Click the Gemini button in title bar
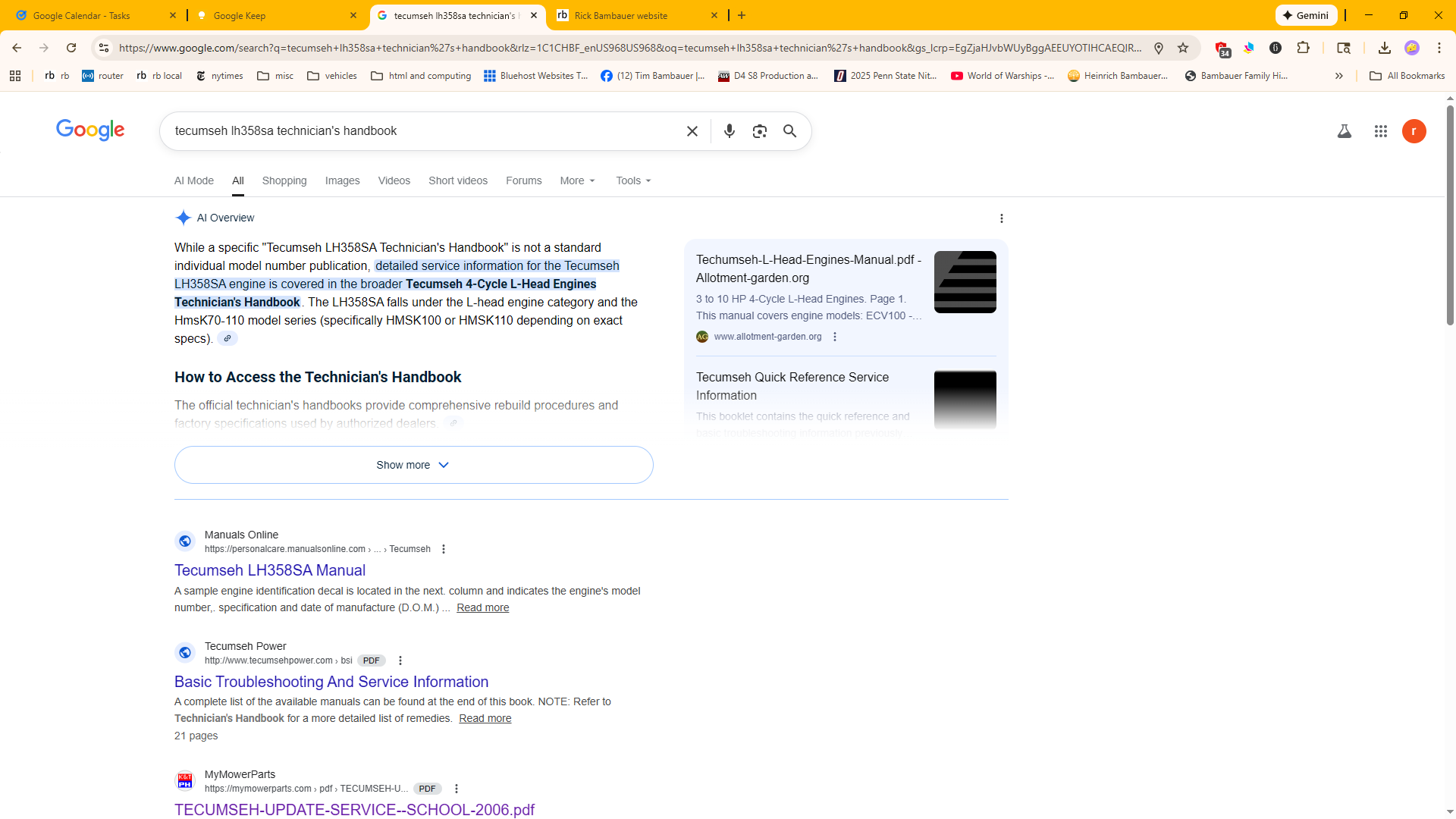The image size is (1456, 819). click(1306, 15)
